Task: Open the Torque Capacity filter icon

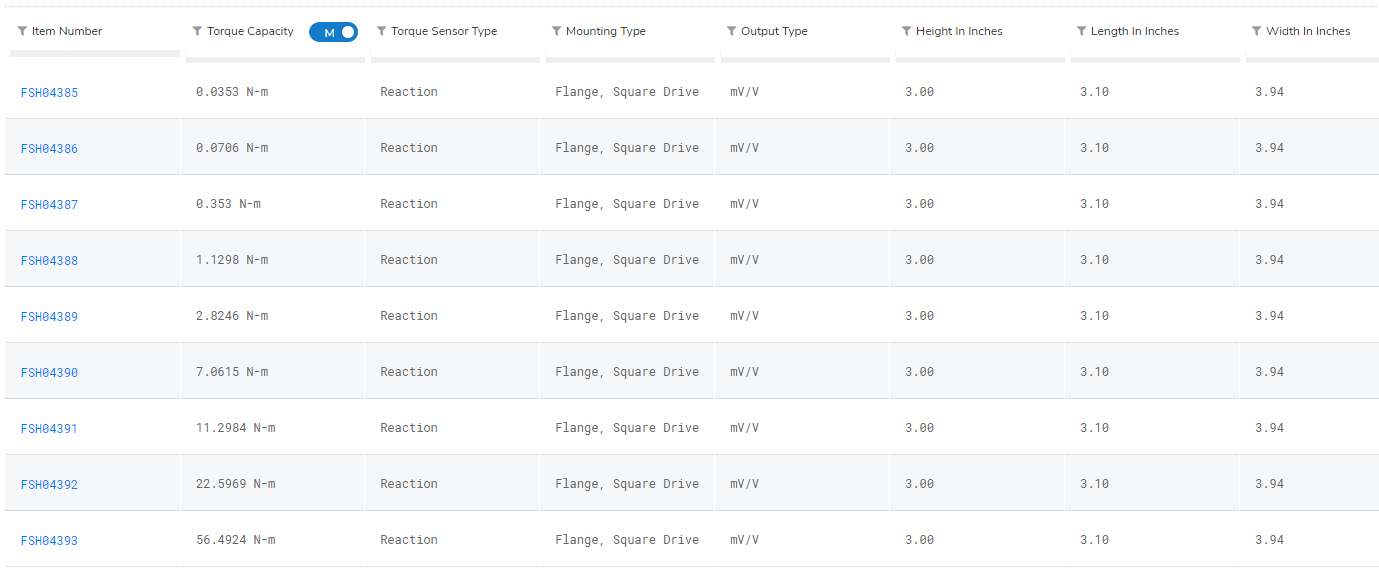Action: click(x=197, y=31)
